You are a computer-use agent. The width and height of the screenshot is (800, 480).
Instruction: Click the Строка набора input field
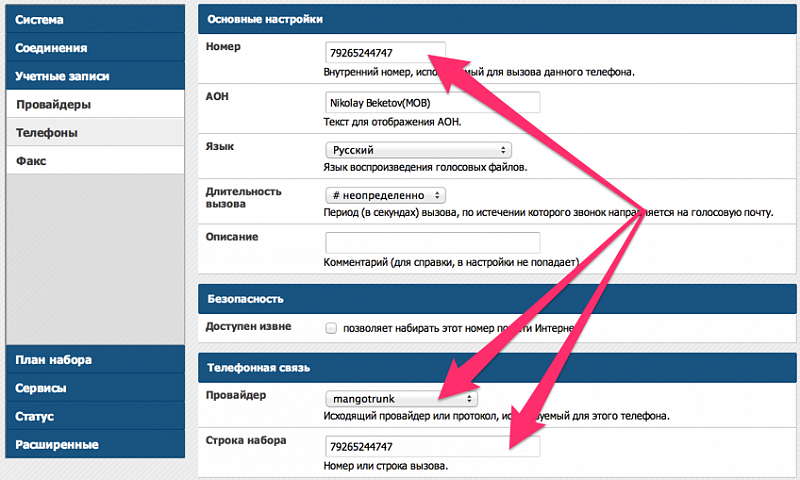tap(433, 447)
